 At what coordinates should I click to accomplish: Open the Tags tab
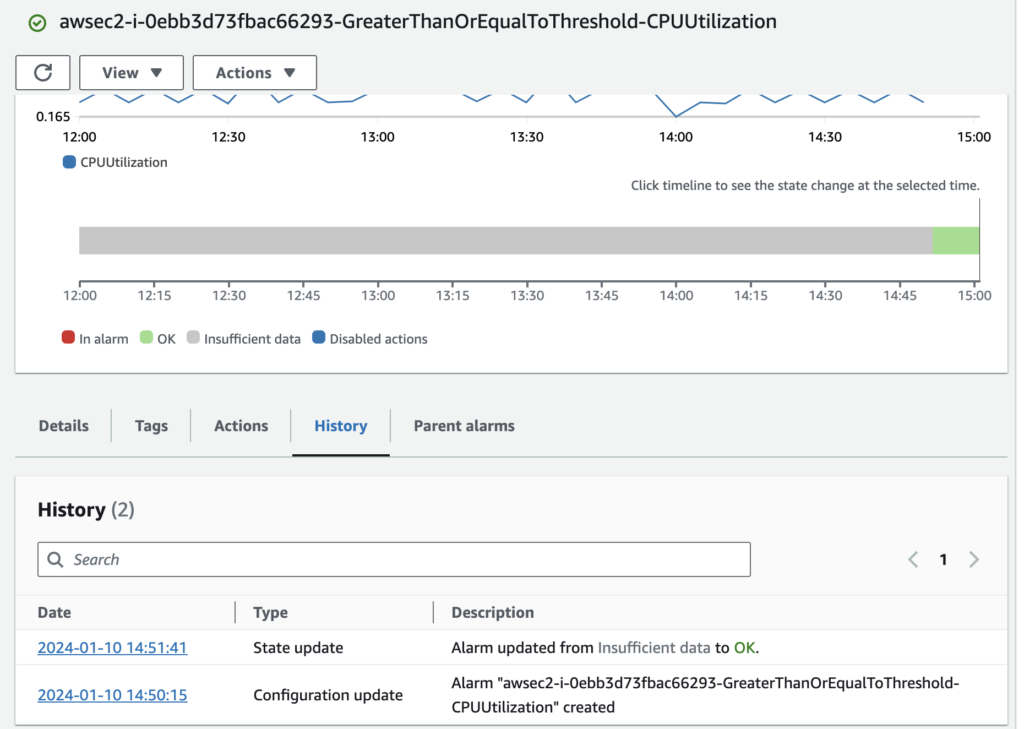pyautogui.click(x=151, y=426)
